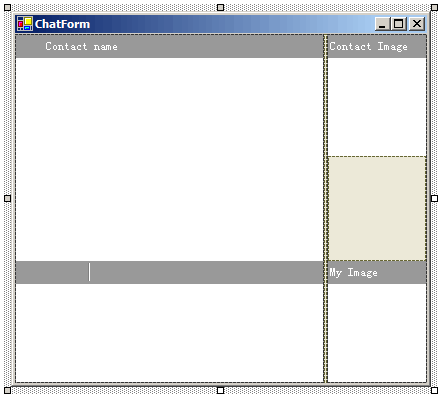Select the beige empty panel above My Image

tap(377, 208)
